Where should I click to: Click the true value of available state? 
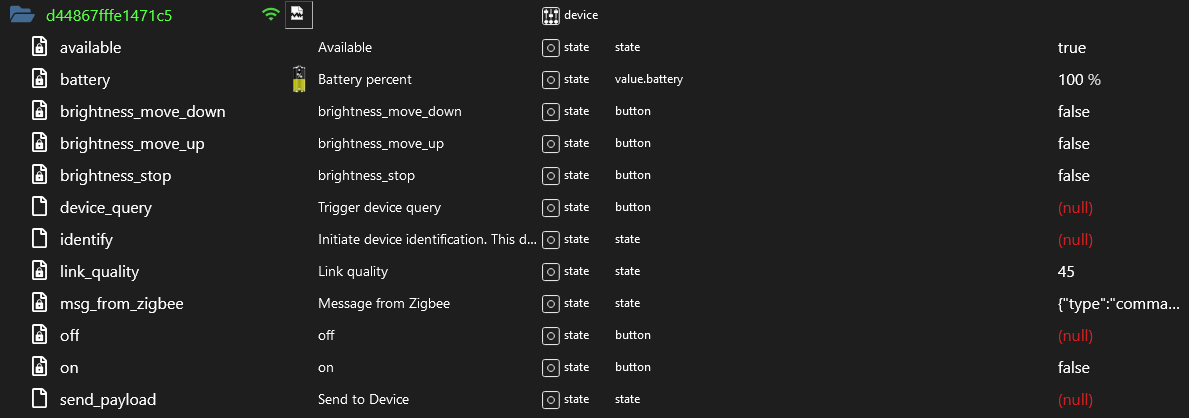pos(1071,48)
